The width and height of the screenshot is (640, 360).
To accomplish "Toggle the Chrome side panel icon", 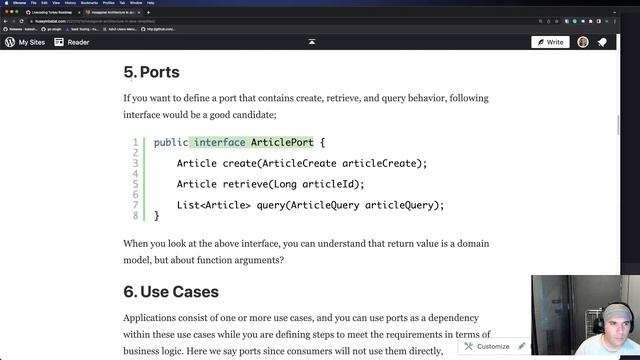I will click(599, 21).
